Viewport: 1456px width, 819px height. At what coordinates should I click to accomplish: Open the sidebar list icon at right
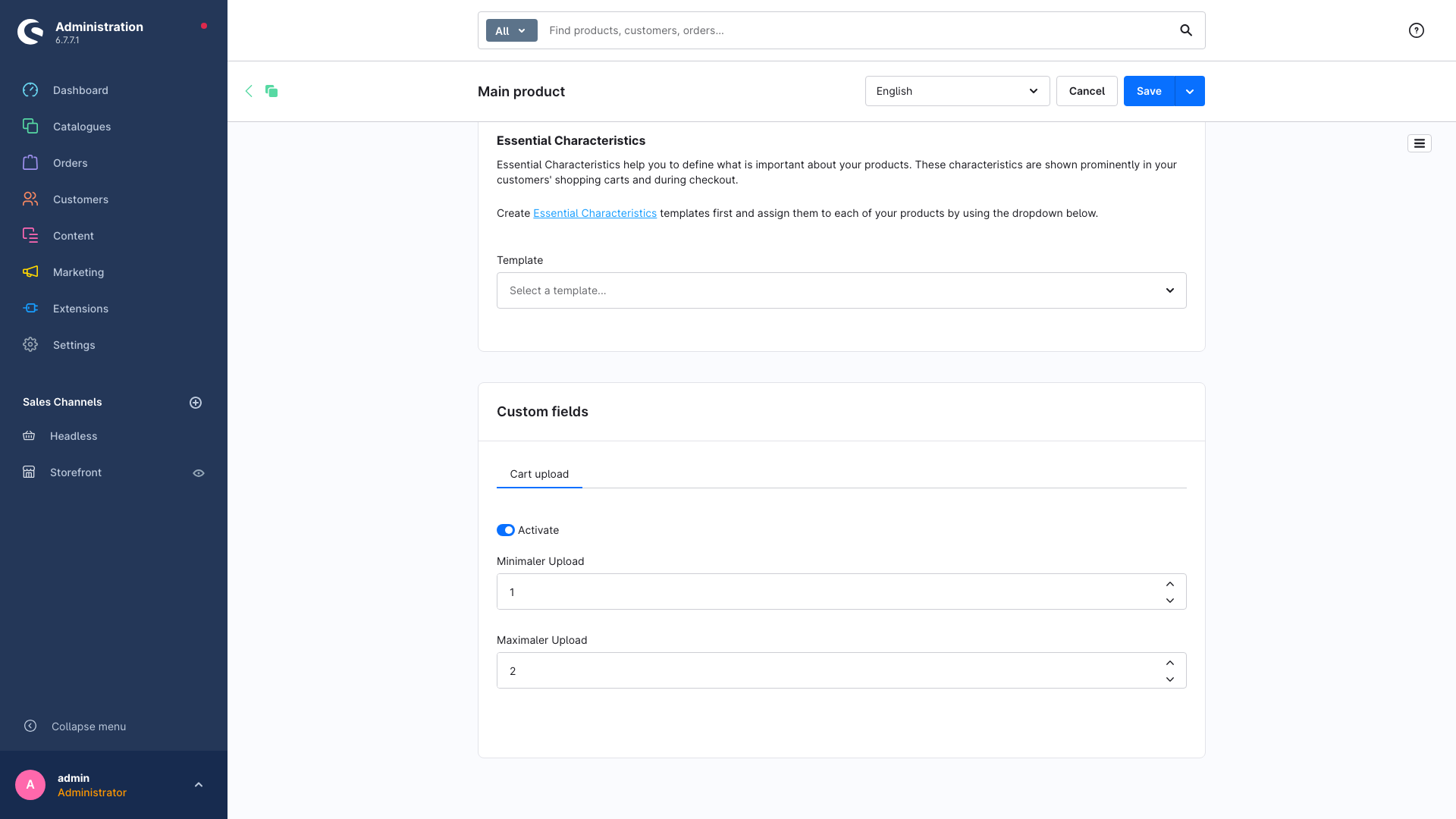point(1419,143)
